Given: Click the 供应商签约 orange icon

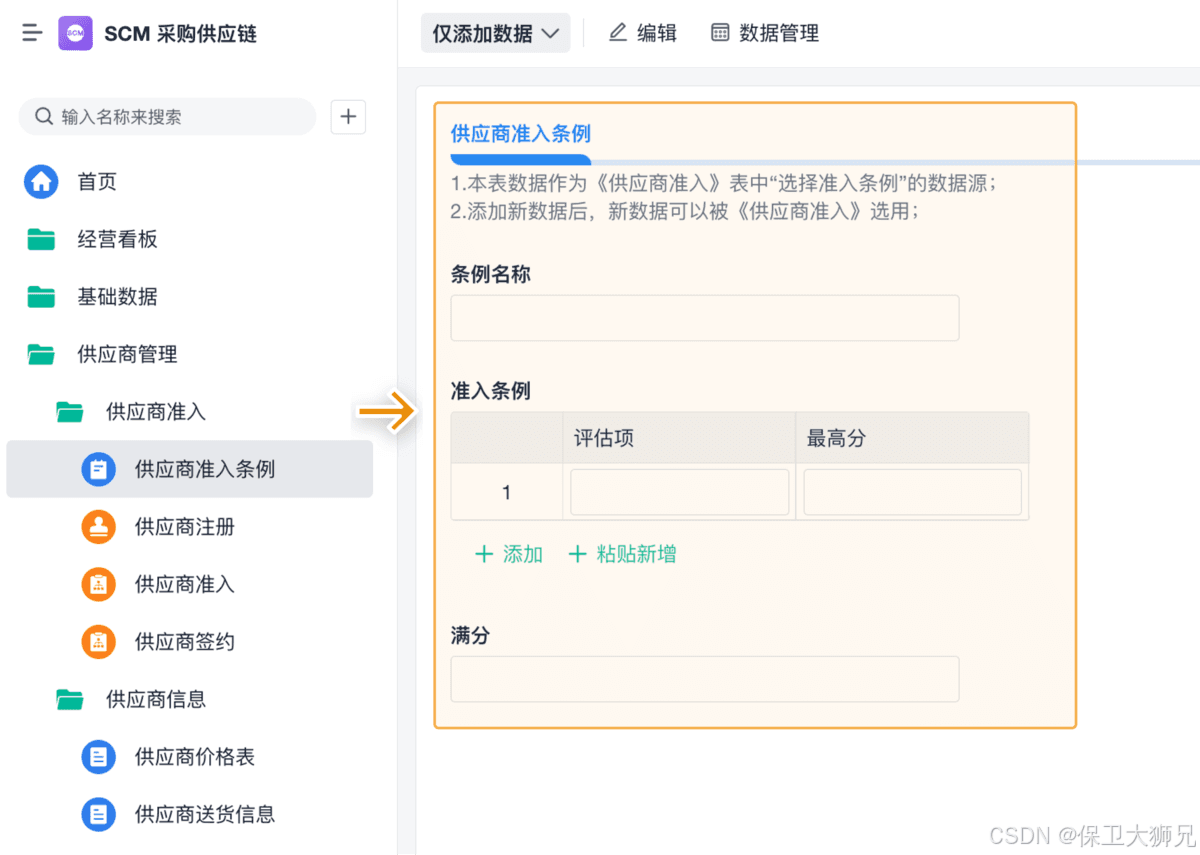Looking at the screenshot, I should 98,642.
